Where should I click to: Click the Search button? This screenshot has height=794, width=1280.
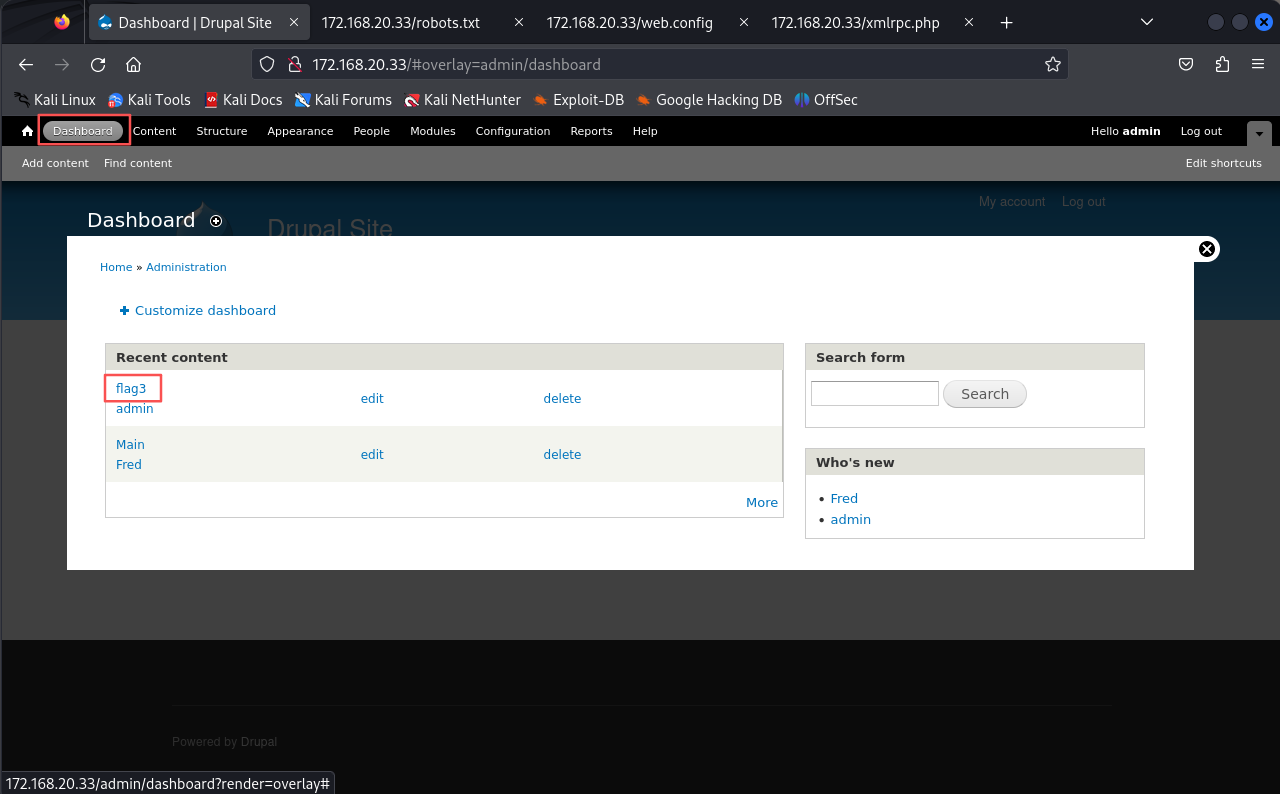[985, 394]
